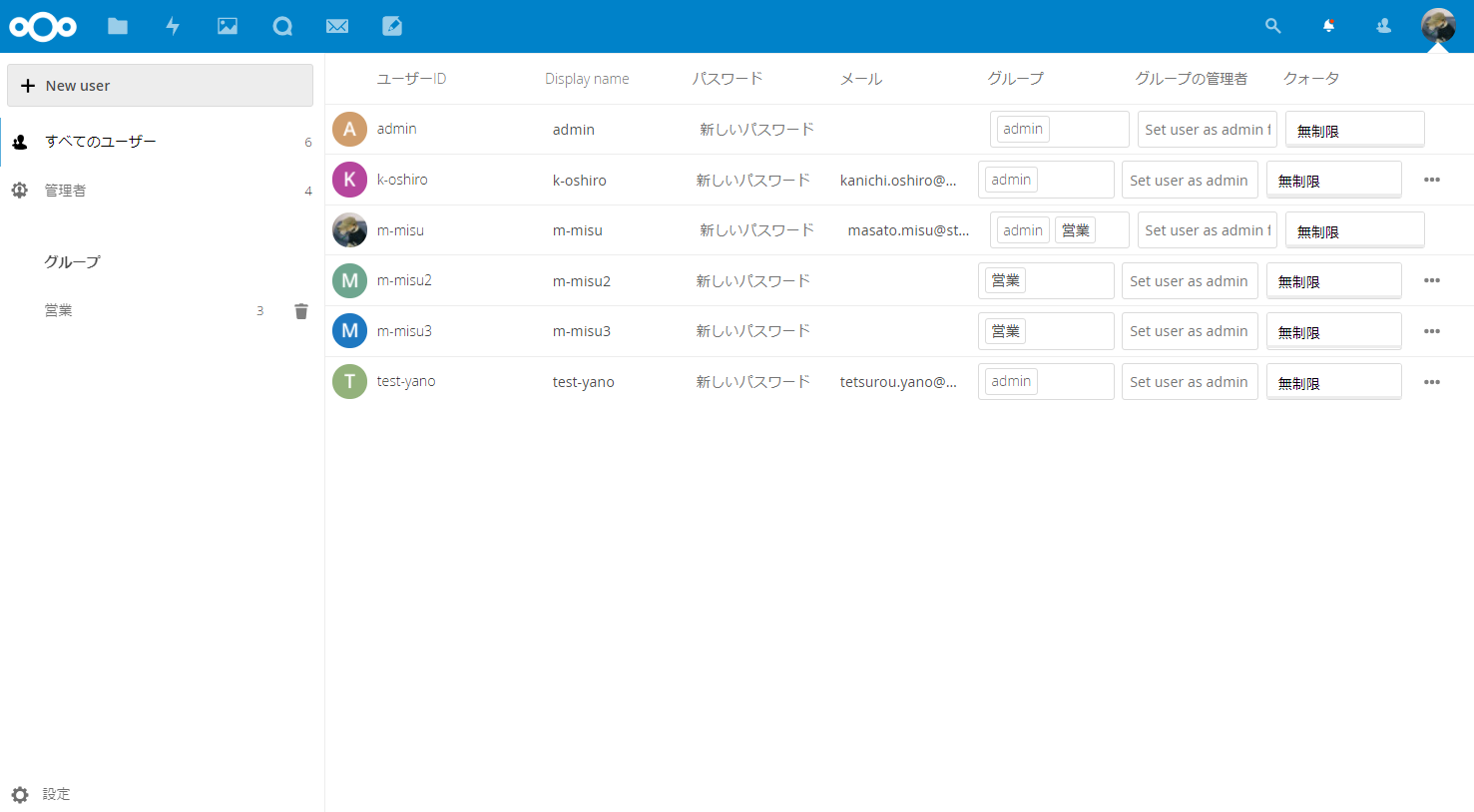This screenshot has width=1474, height=812.
Task: Open groups dropdown for admin user
Action: (1059, 129)
